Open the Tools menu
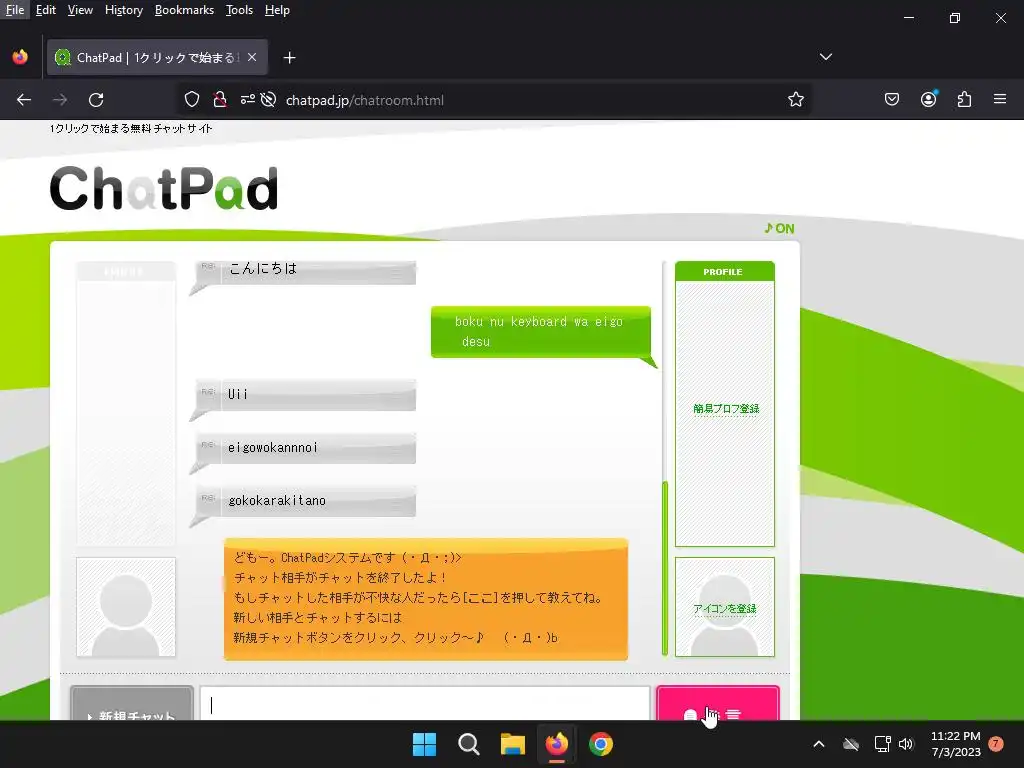1024x768 pixels. pos(239,10)
